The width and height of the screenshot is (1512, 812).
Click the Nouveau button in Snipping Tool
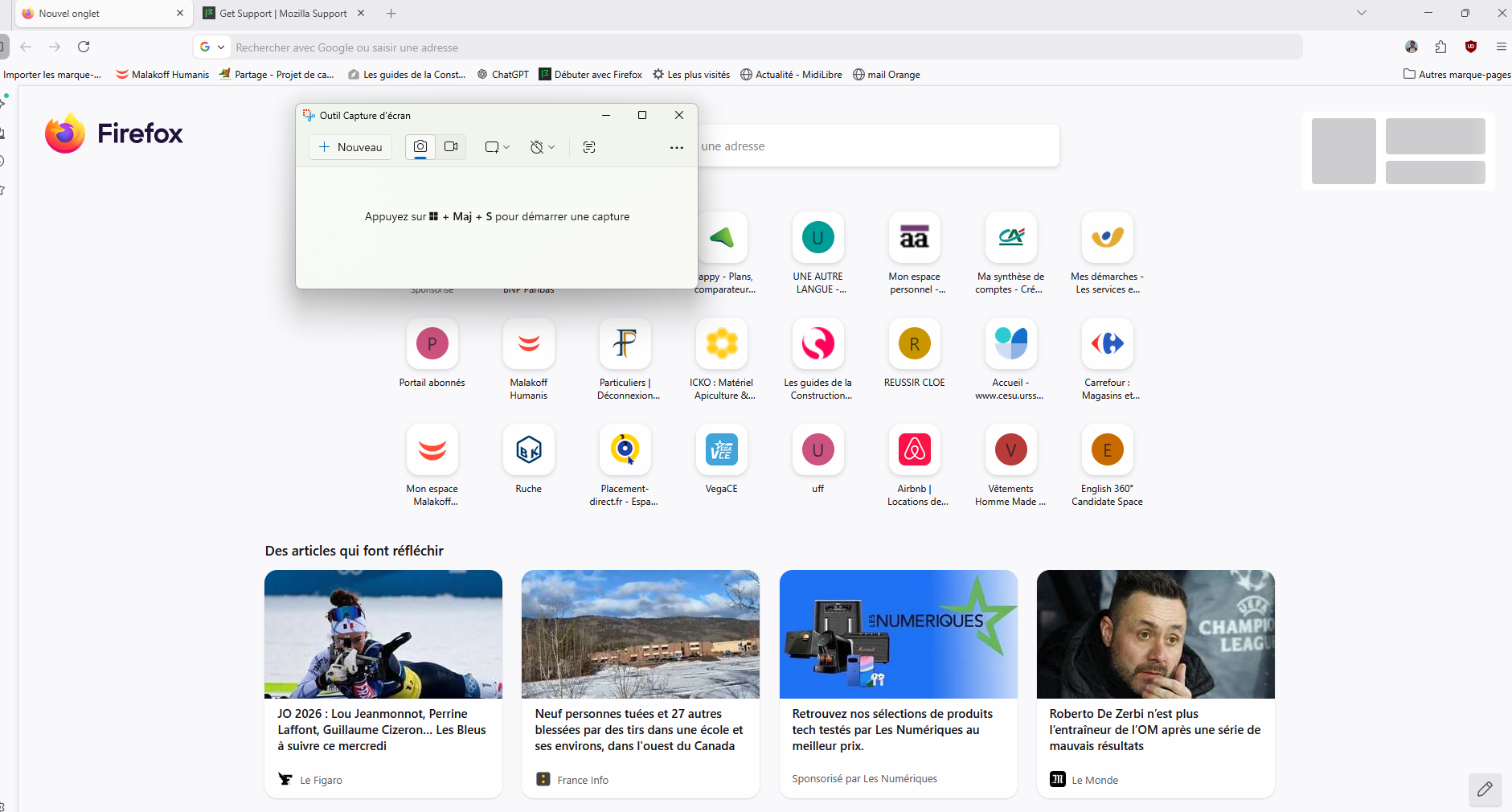(x=350, y=147)
